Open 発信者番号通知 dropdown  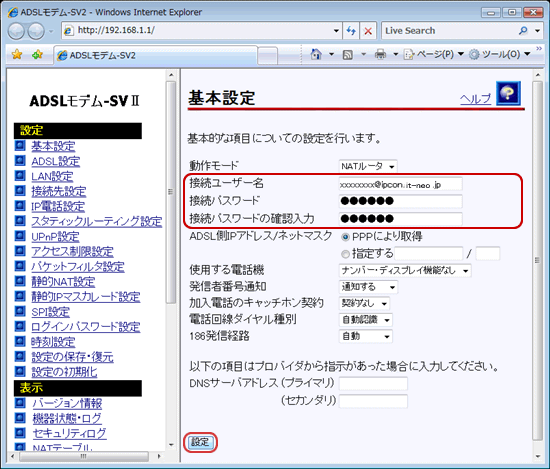368,287
